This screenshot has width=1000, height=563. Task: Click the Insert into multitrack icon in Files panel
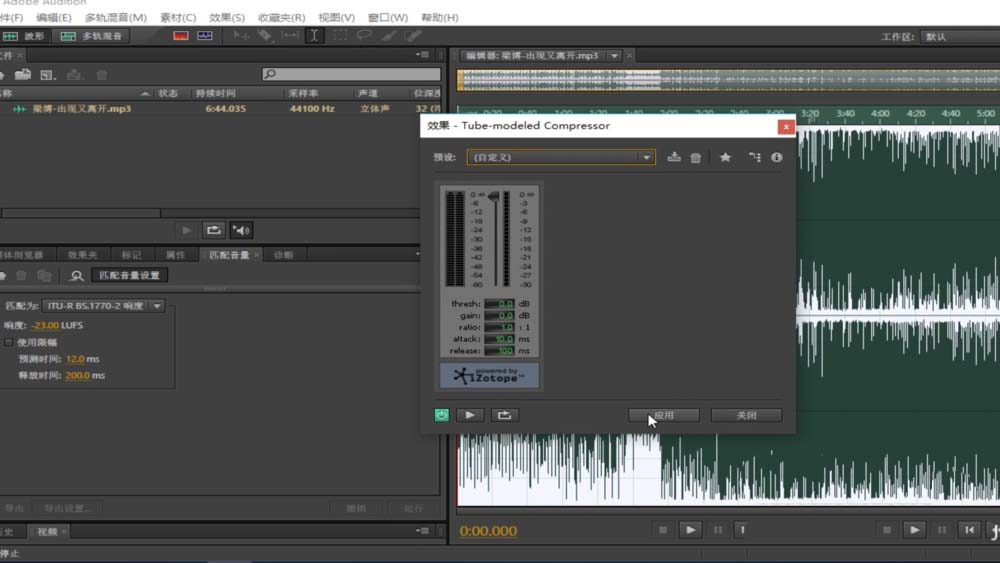point(74,75)
